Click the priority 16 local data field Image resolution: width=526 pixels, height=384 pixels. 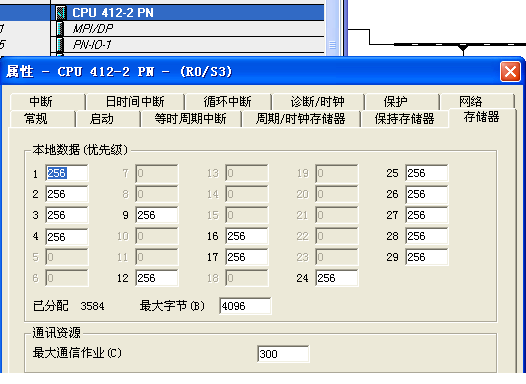click(247, 236)
